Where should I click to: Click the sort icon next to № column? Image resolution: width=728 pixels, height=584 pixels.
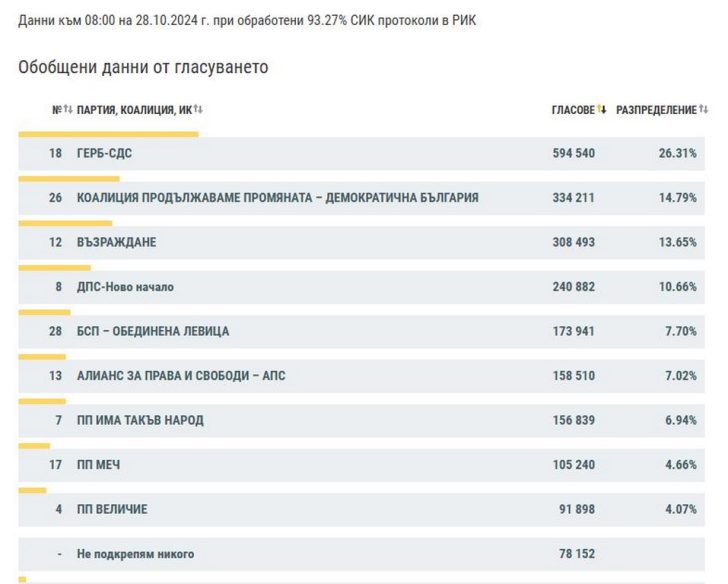[68, 110]
